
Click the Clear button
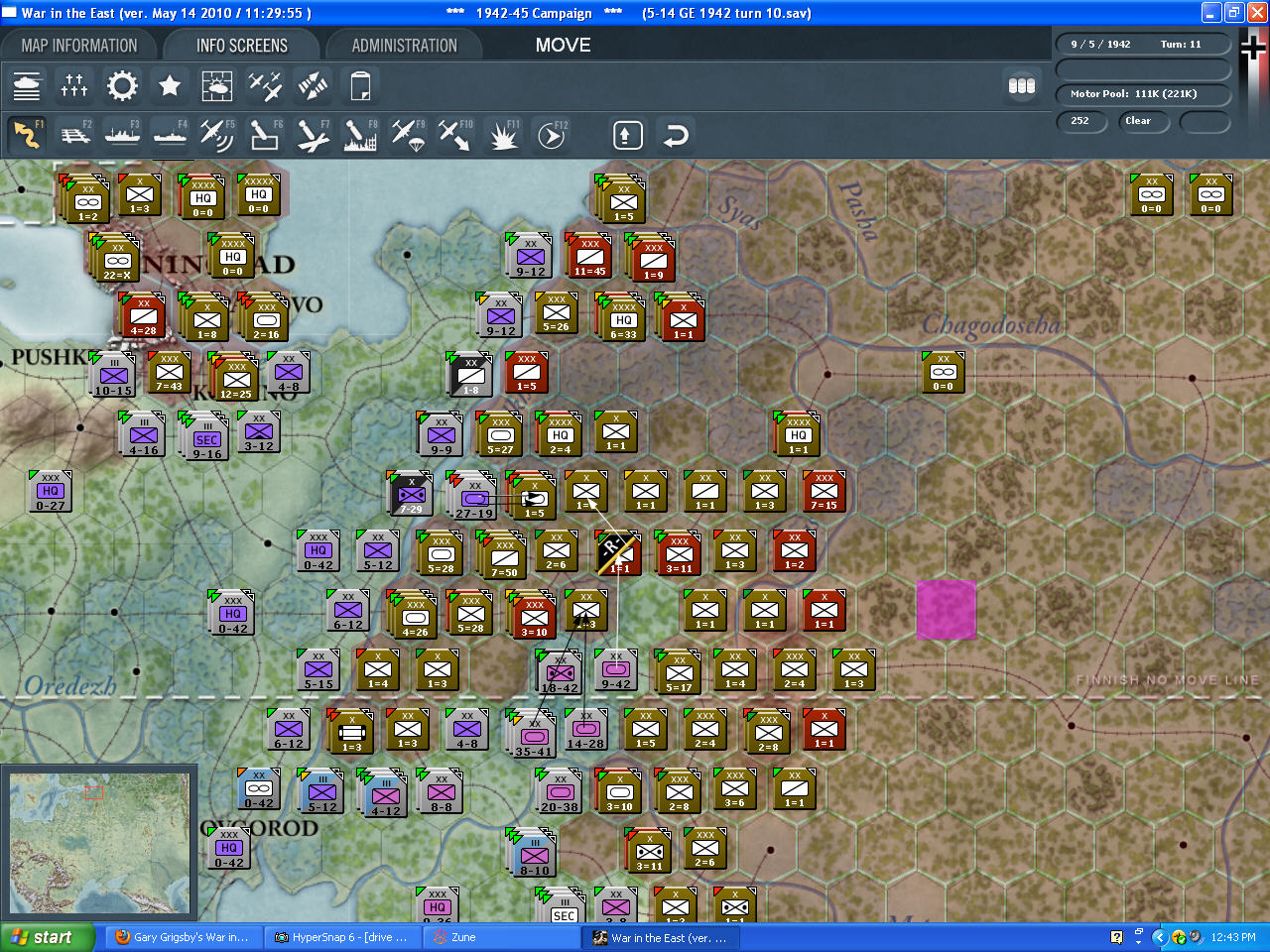pos(1143,121)
